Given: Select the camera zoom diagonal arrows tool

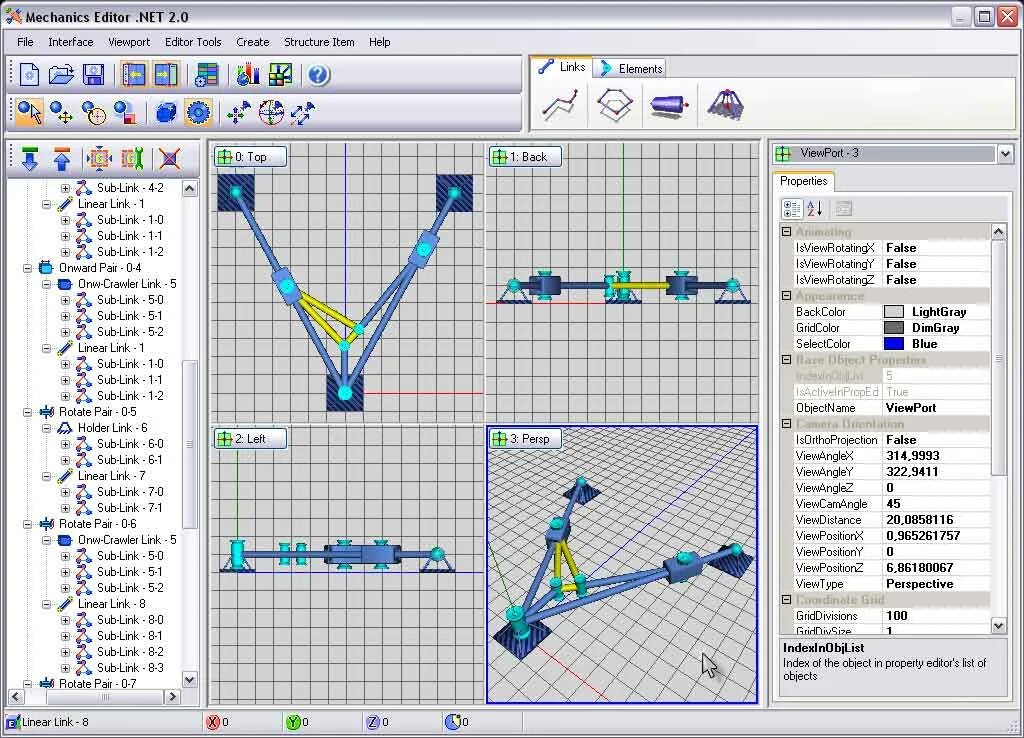Looking at the screenshot, I should point(303,112).
